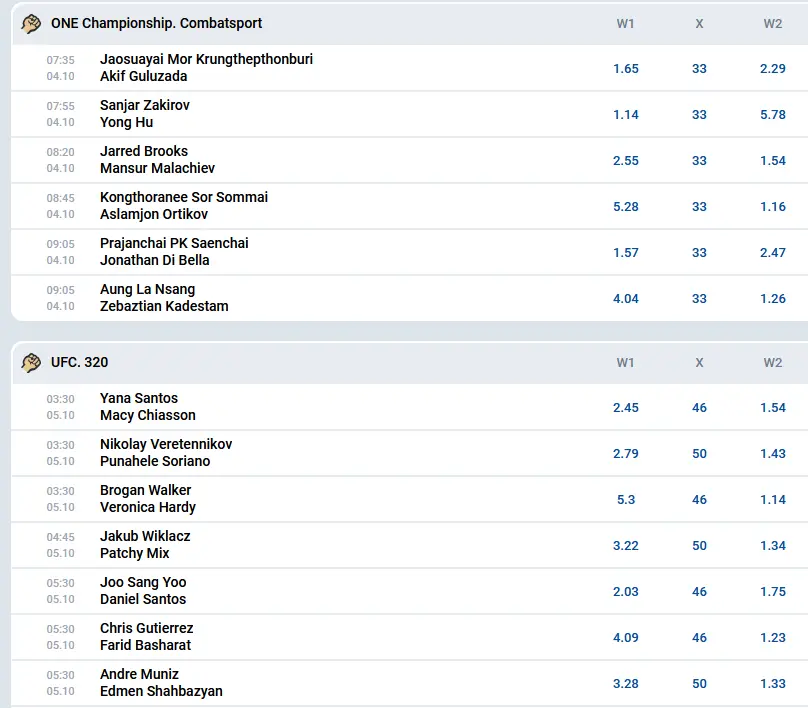Image resolution: width=808 pixels, height=708 pixels.
Task: Select W1 odds 1.65 for Jaosuayai Mor Krungthepthonburi
Action: click(626, 69)
